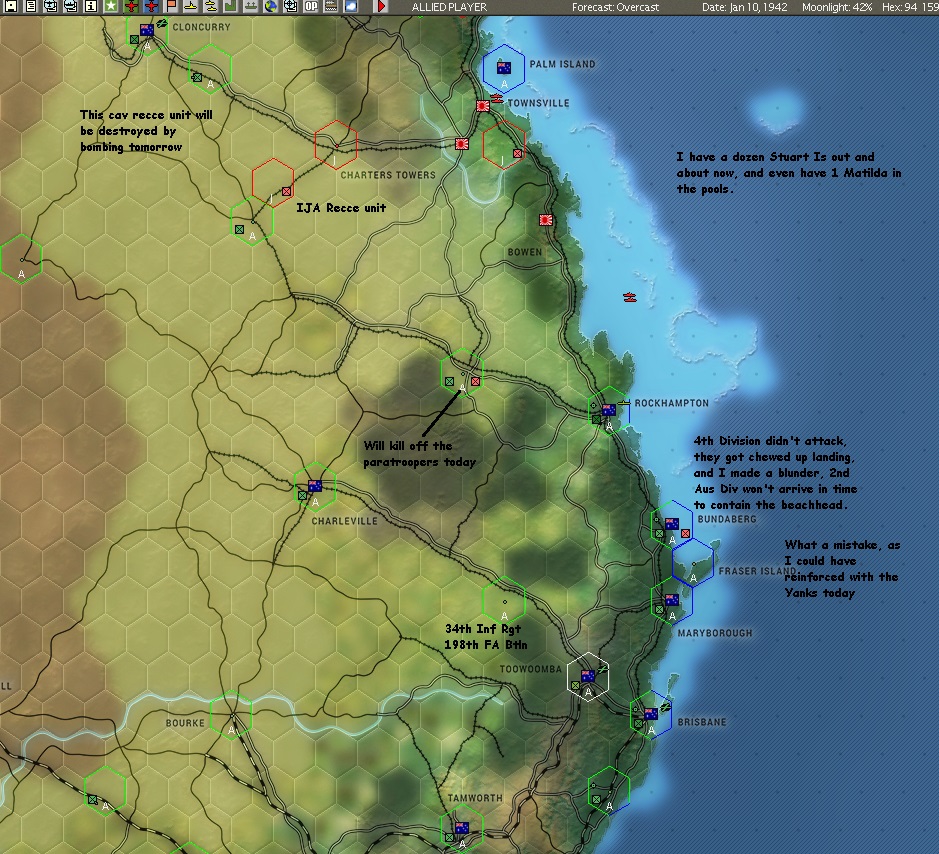Select the Australian flag unit at Palm Island
The width and height of the screenshot is (939, 854).
tap(504, 68)
